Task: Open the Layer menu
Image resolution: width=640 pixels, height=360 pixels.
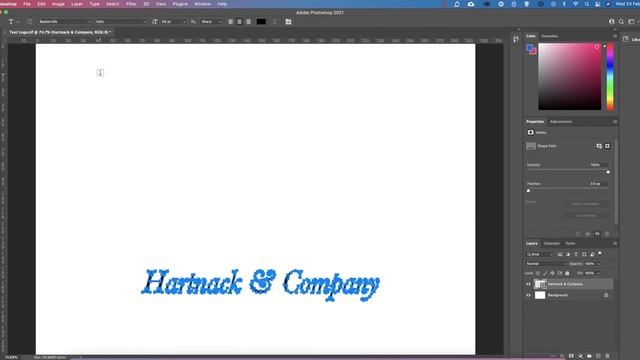Action: coord(77,4)
